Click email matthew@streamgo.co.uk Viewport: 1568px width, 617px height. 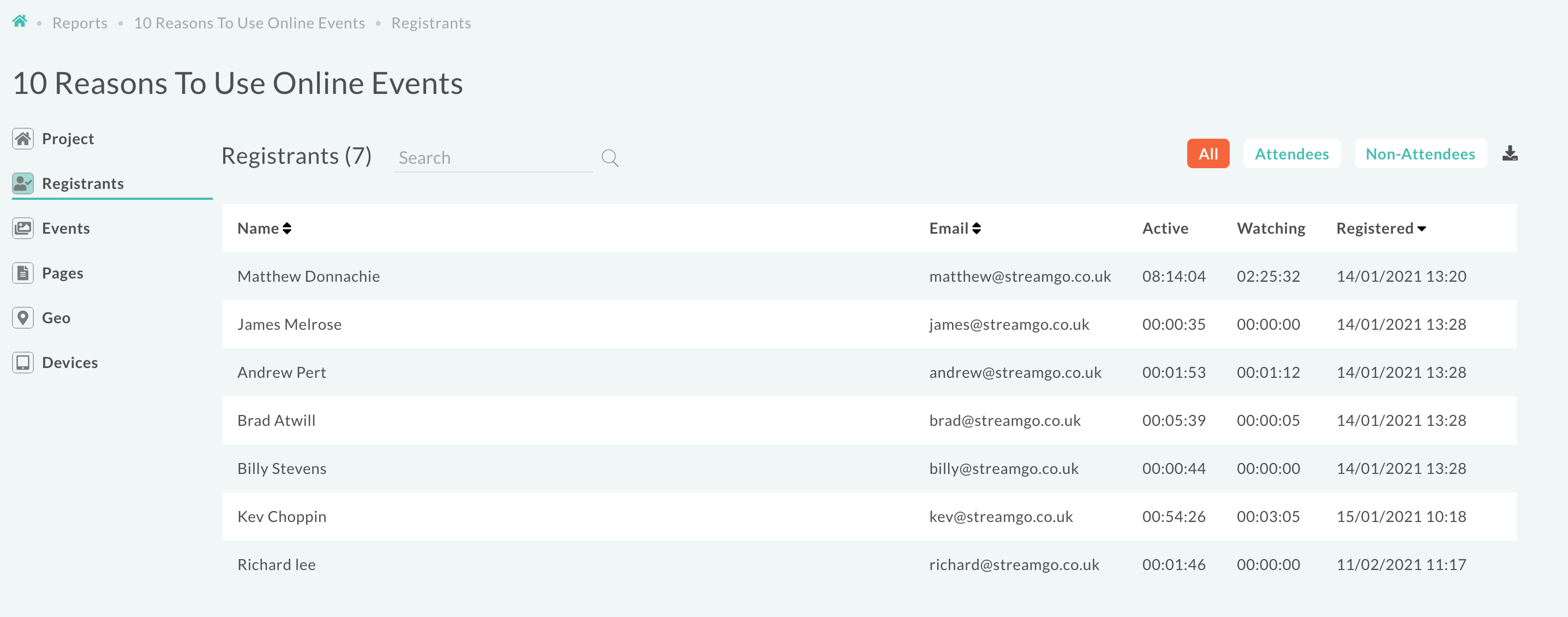1020,276
